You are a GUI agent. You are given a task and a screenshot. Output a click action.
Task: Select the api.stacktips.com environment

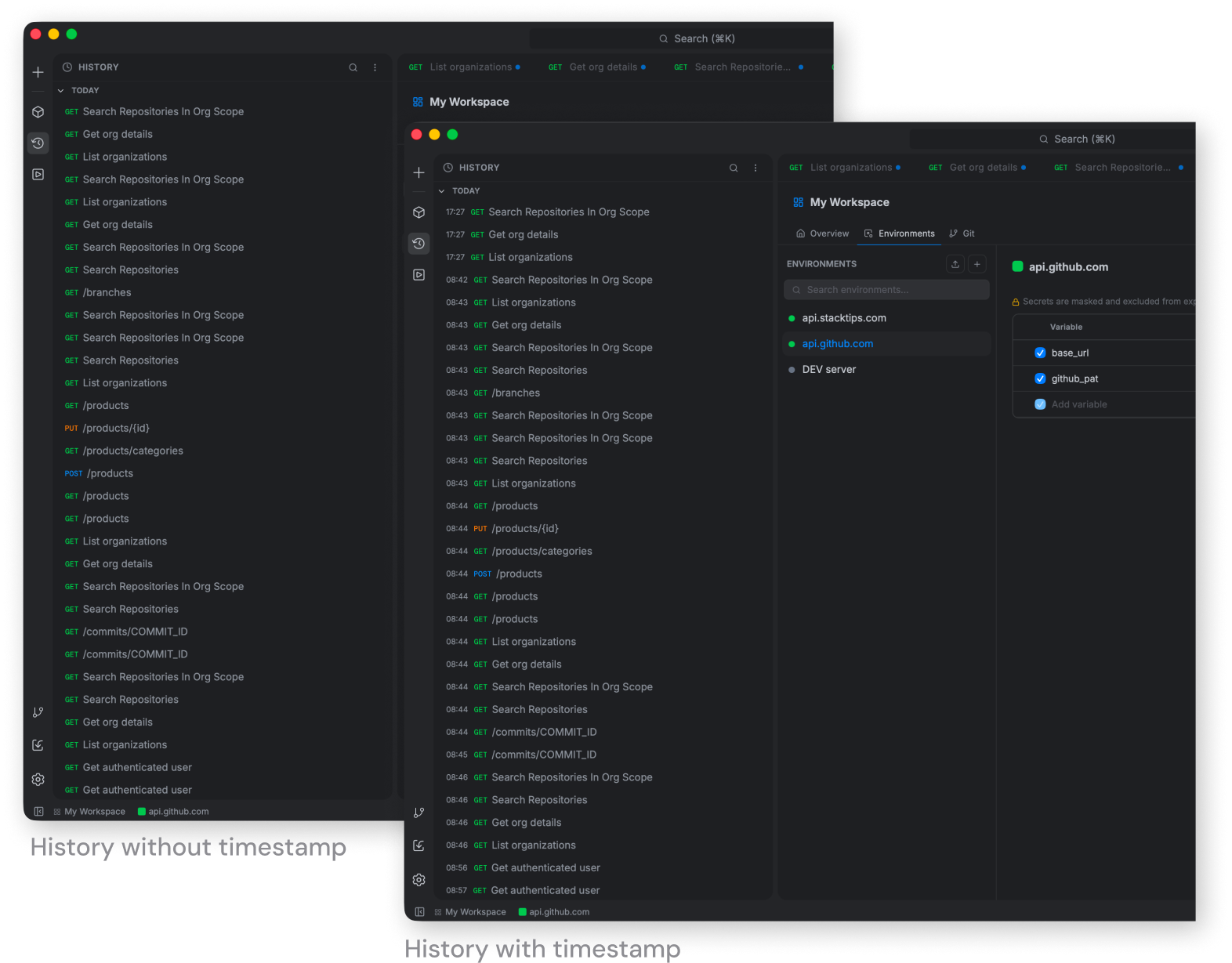tap(887, 318)
